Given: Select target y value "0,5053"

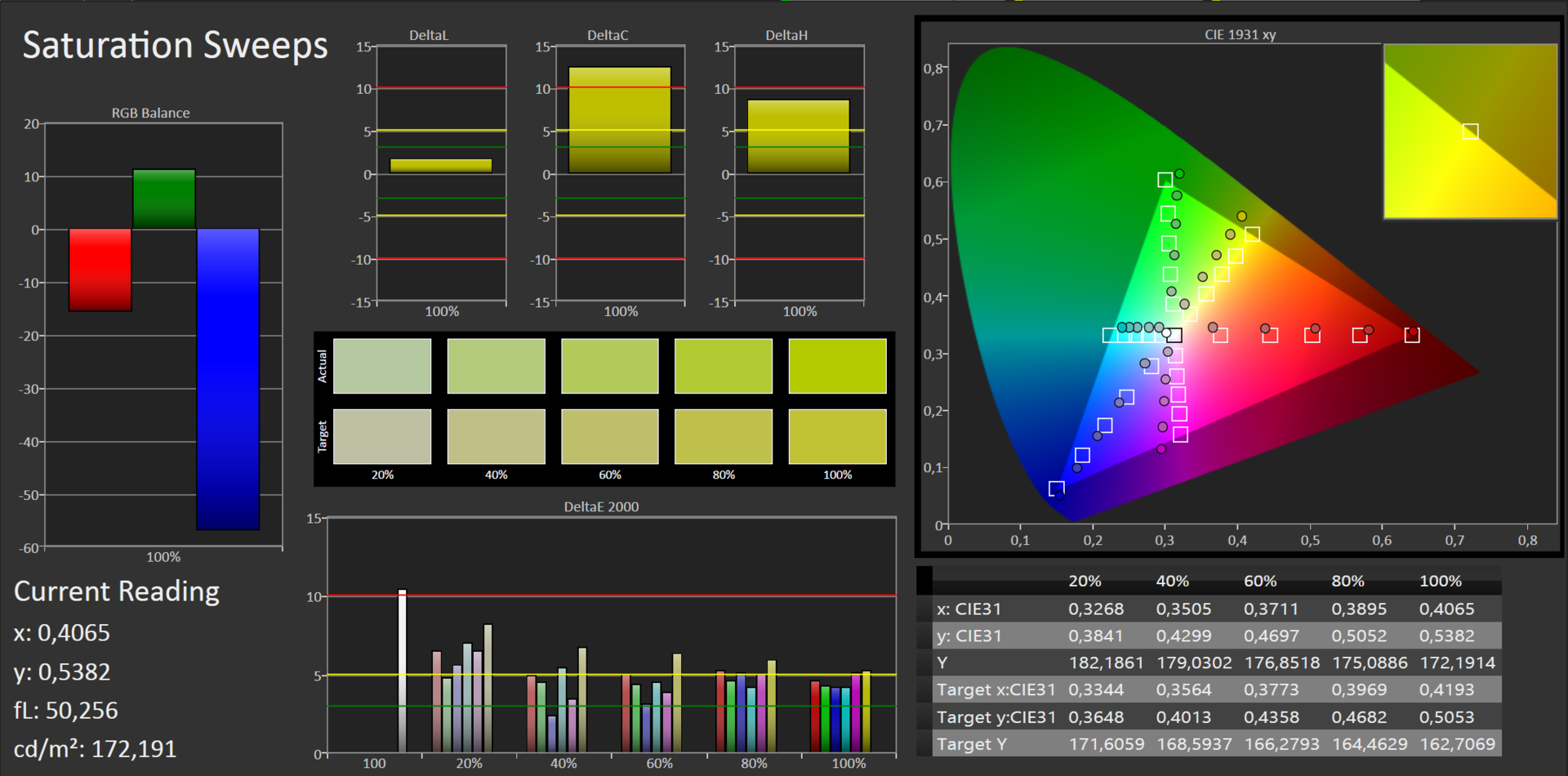Looking at the screenshot, I should [x=1447, y=717].
